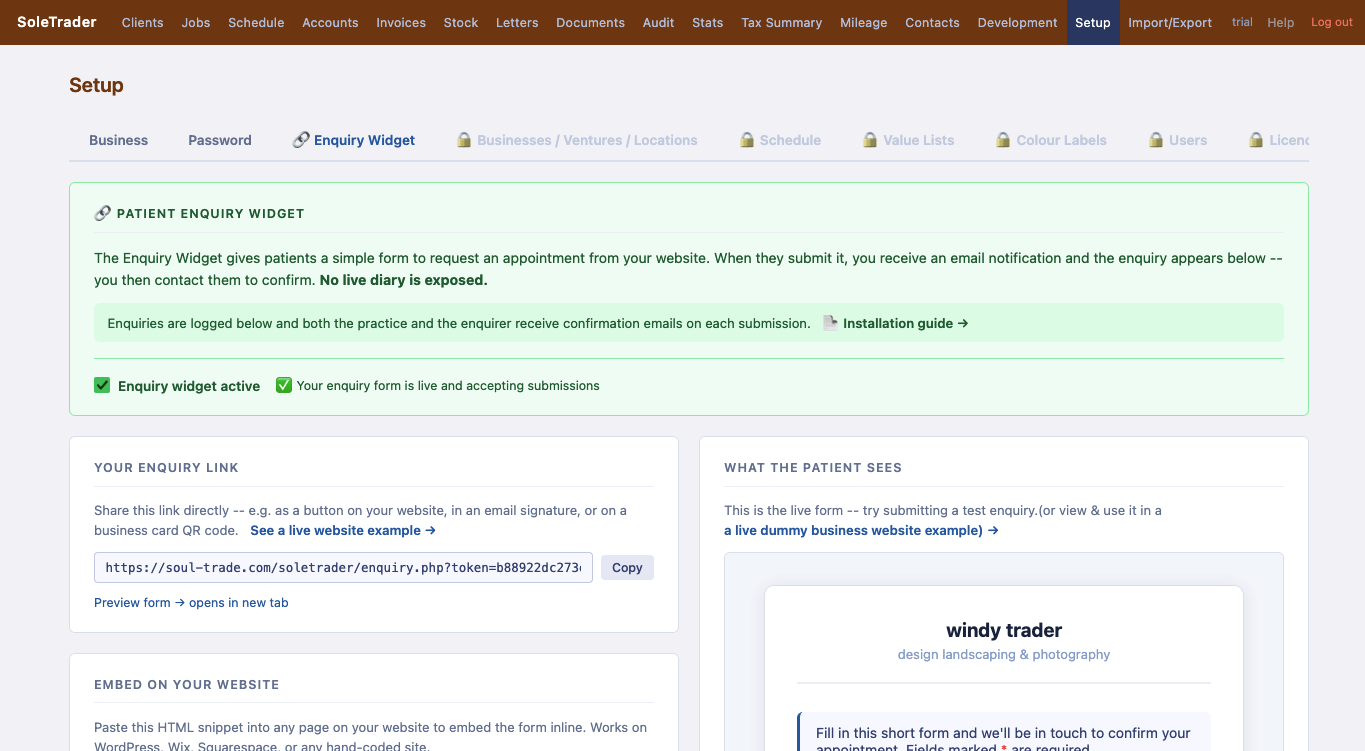This screenshot has height=751, width=1365.
Task: Click the Setup page heading
Action: [x=96, y=85]
